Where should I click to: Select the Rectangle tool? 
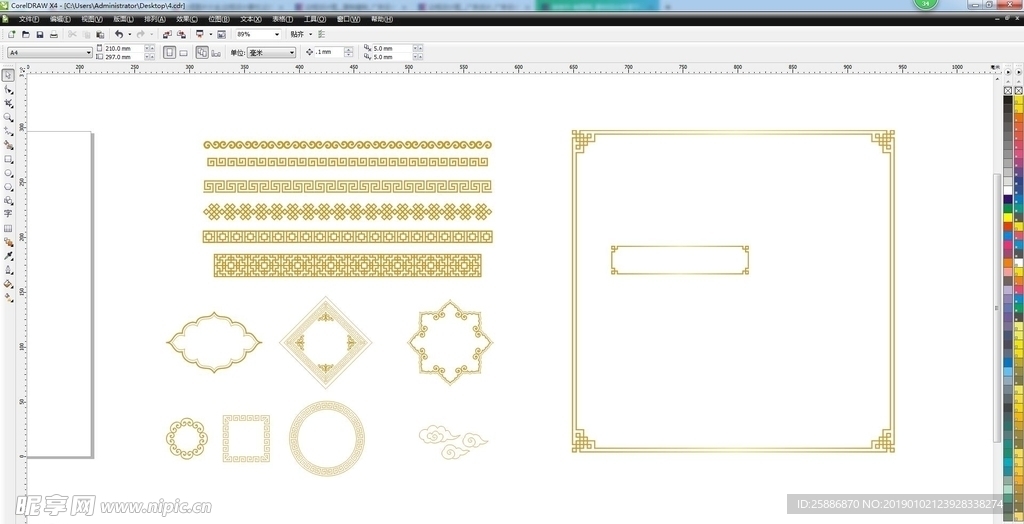[x=8, y=159]
